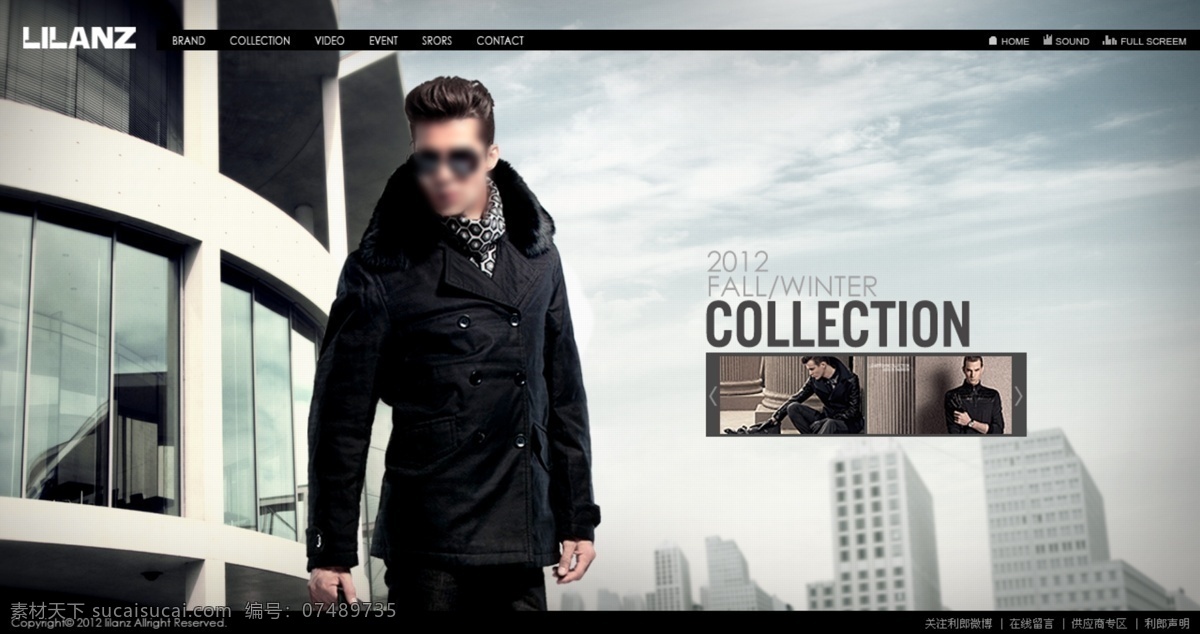Toggle the SOUND text link
Viewport: 1200px width, 634px height.
pos(1072,42)
